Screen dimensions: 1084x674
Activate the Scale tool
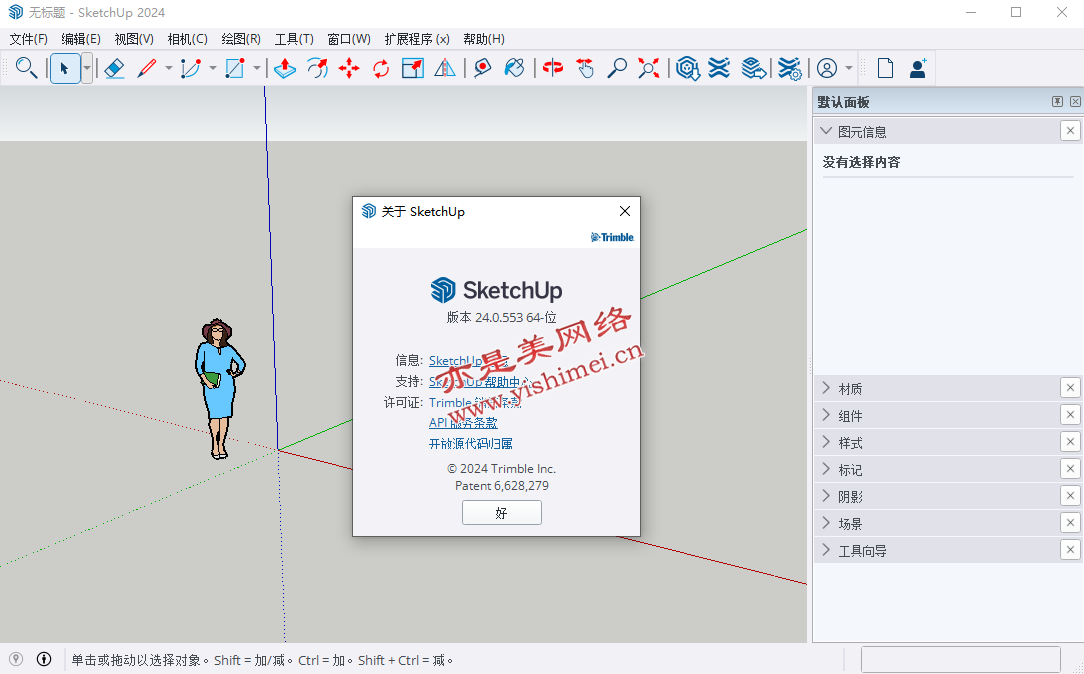413,68
